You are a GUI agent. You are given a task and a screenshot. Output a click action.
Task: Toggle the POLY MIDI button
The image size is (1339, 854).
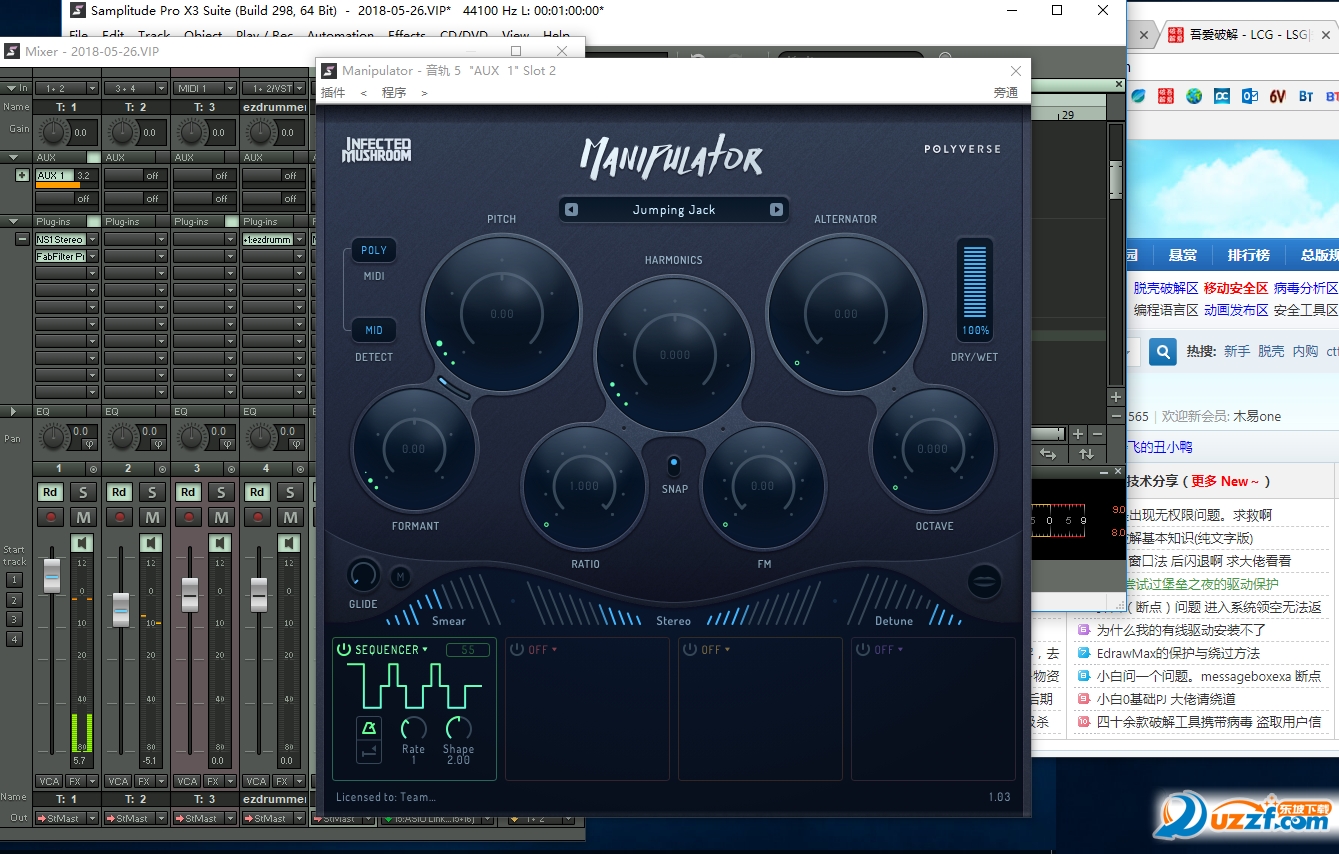(374, 250)
